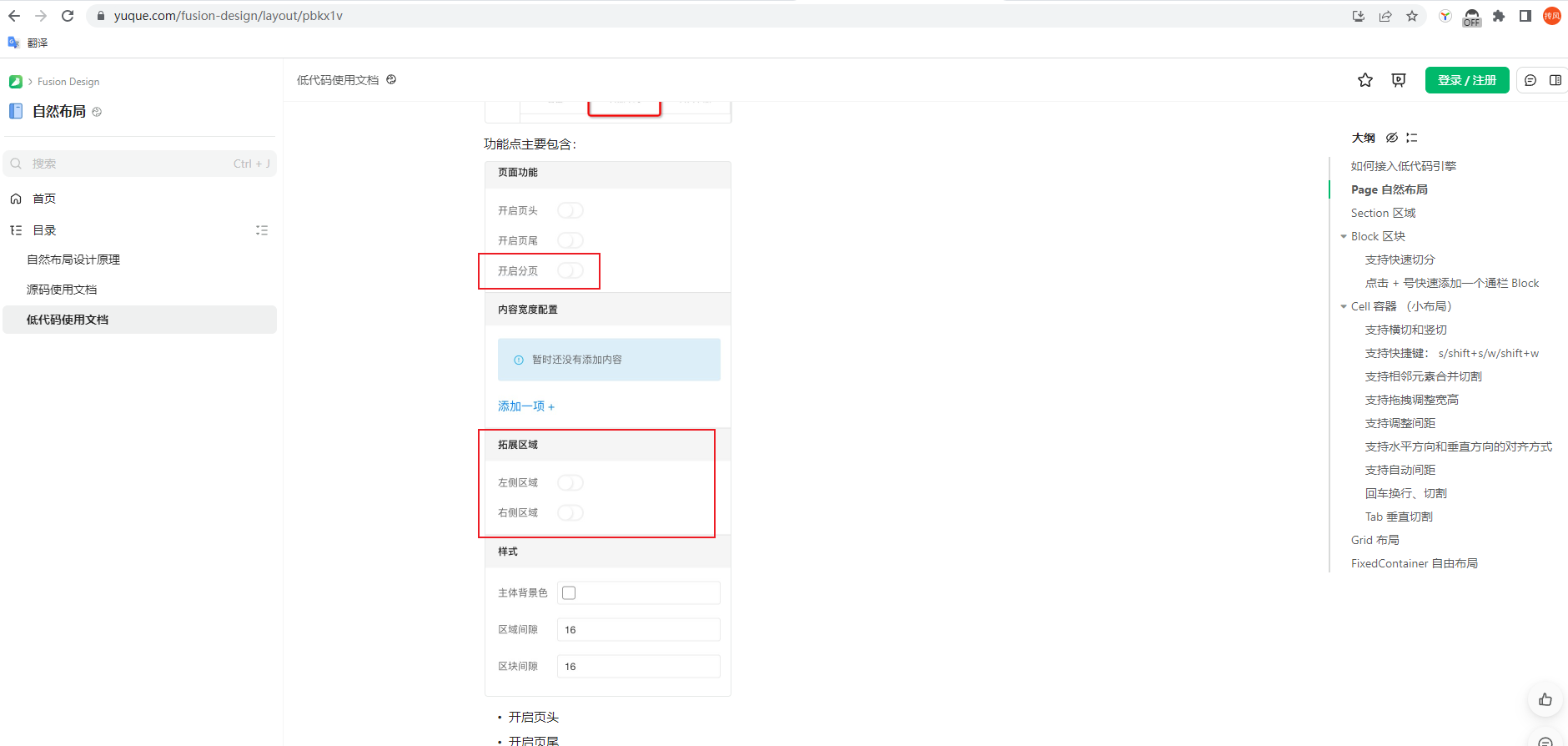Screen dimensions: 1568x746
Task: Jump to 支持拖拽调整宽高 outline entry
Action: click(1412, 400)
